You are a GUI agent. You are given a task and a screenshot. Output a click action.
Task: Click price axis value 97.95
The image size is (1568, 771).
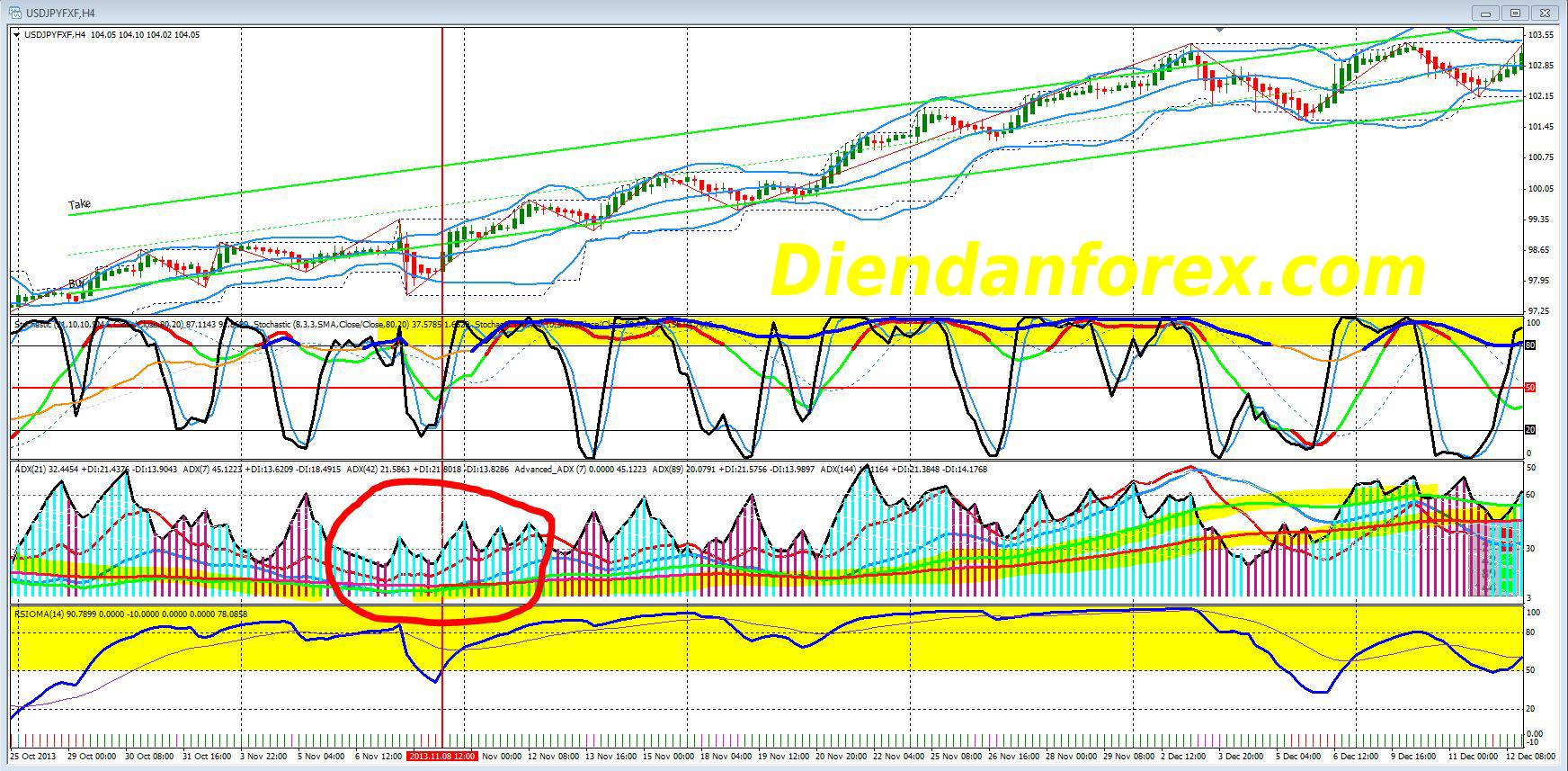point(1541,281)
